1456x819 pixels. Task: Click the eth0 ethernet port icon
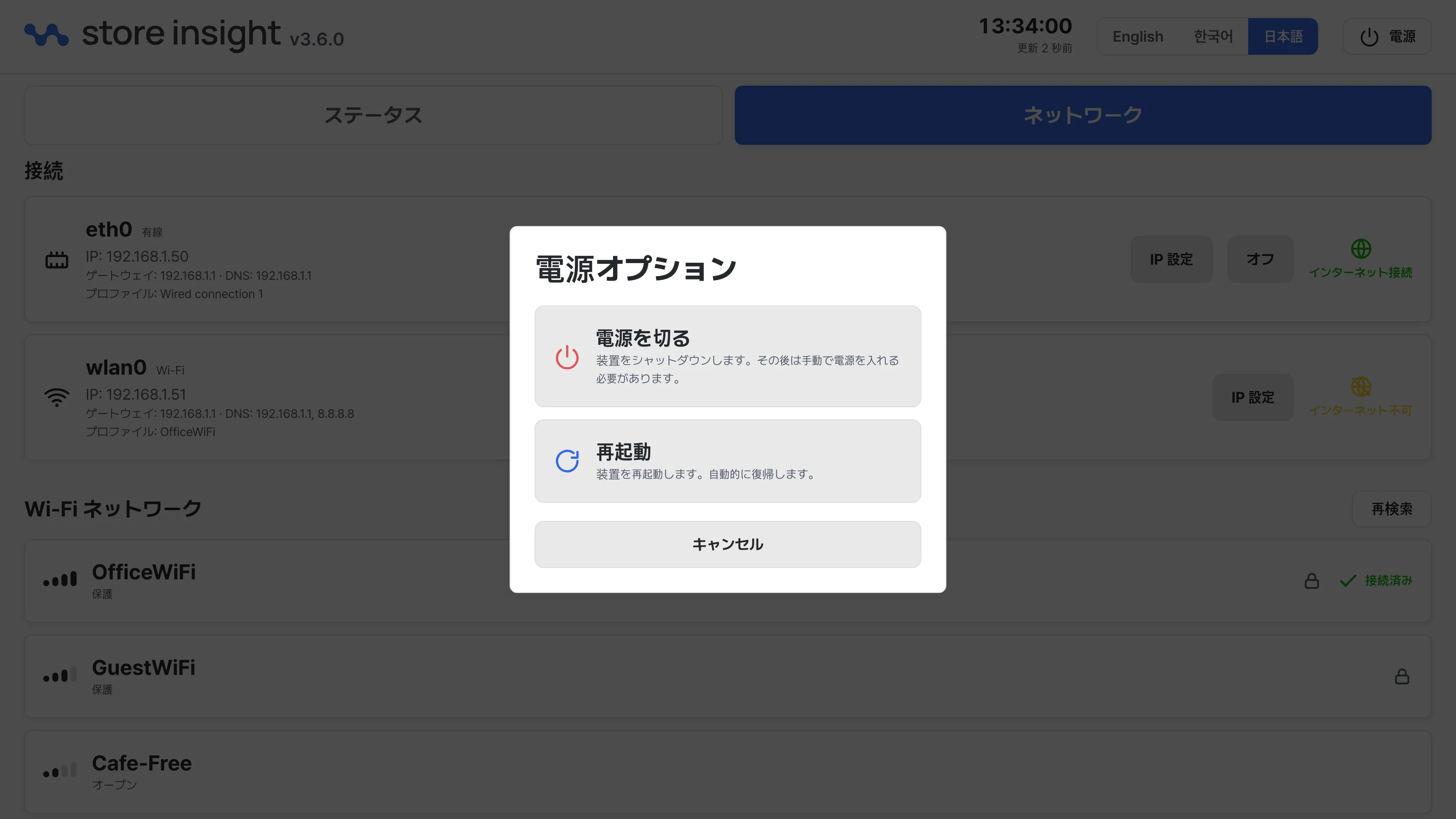click(x=56, y=260)
